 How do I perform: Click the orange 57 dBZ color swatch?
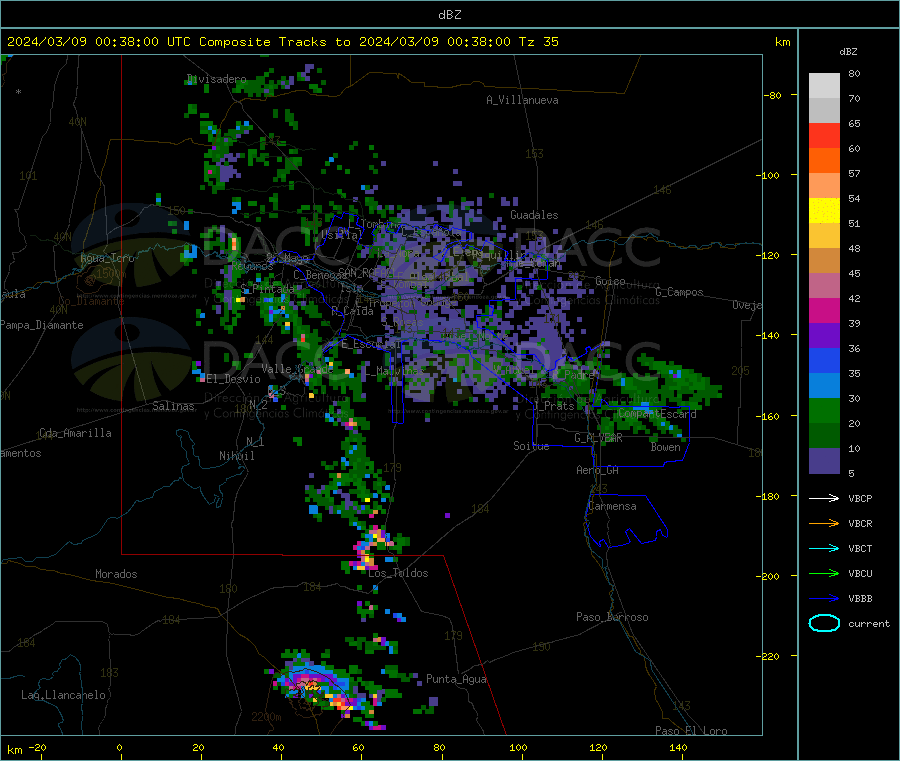point(824,161)
